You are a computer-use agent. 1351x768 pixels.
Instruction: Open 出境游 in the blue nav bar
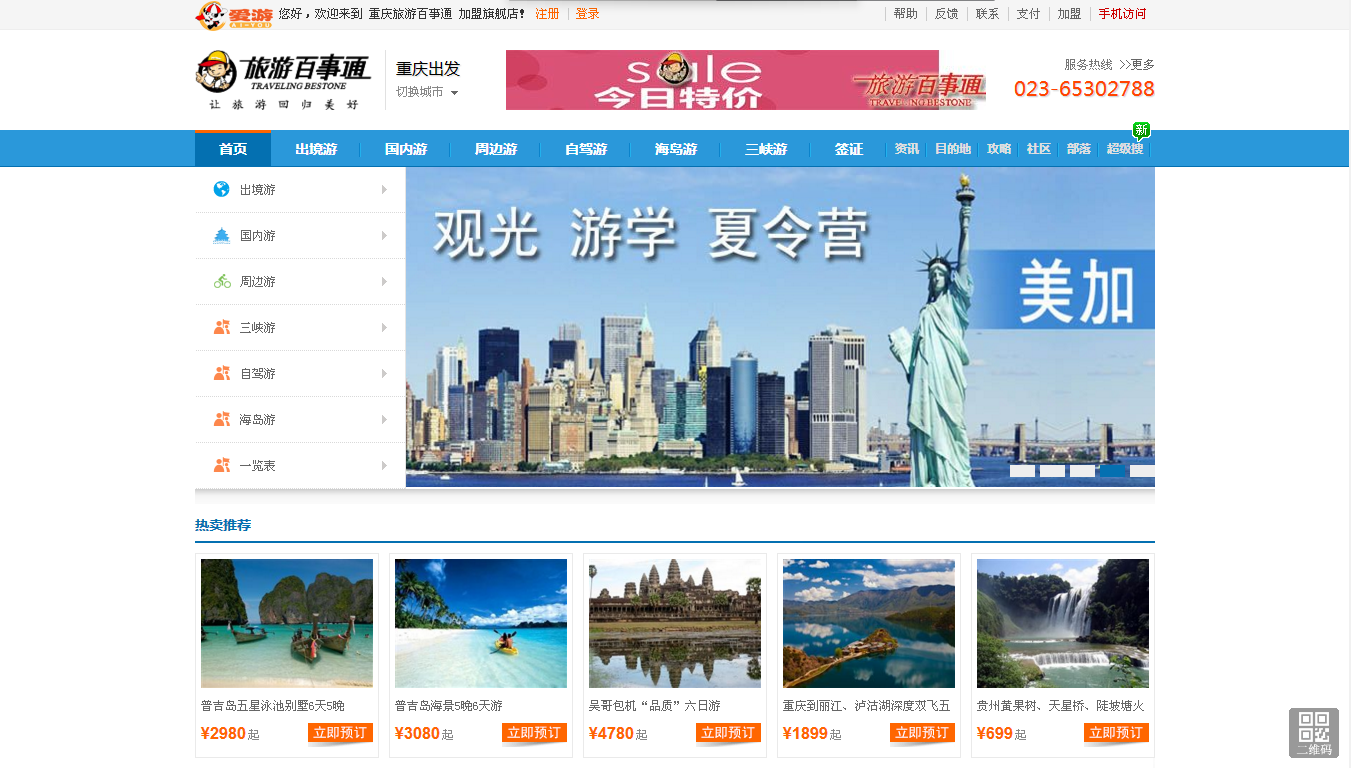tap(316, 149)
